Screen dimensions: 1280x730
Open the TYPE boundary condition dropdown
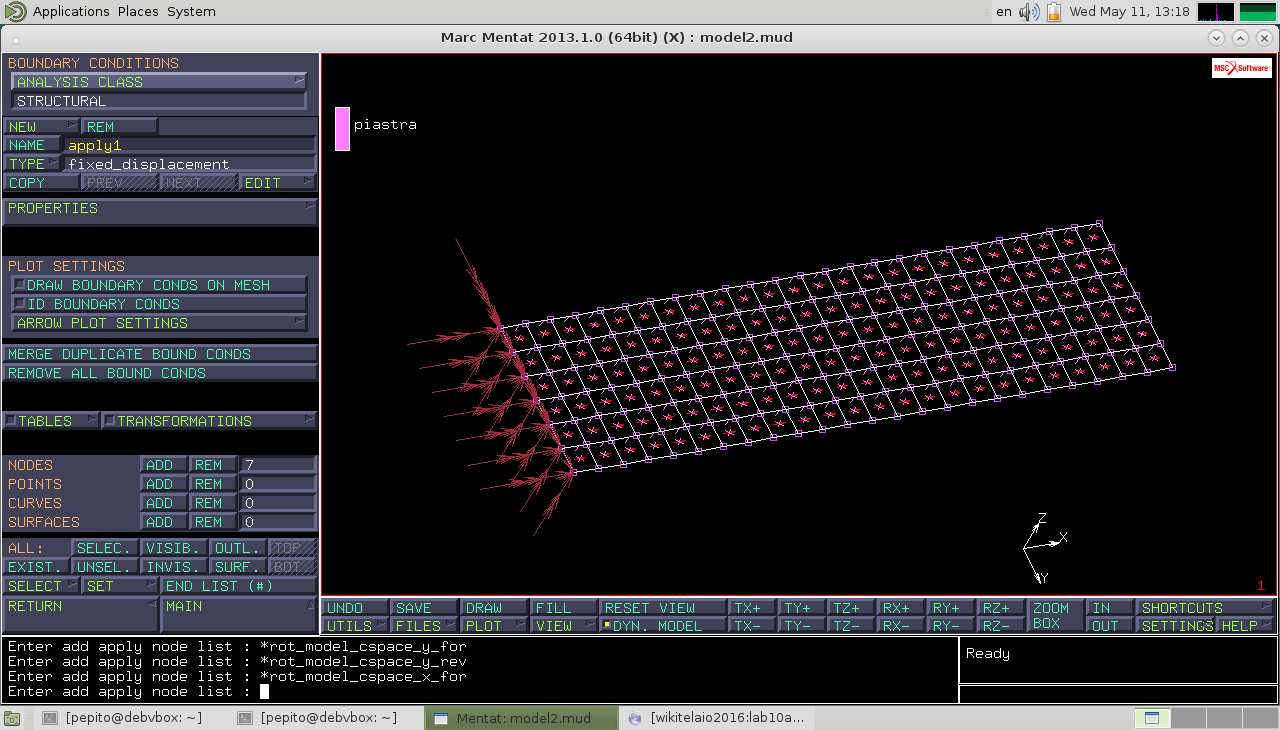click(x=32, y=164)
